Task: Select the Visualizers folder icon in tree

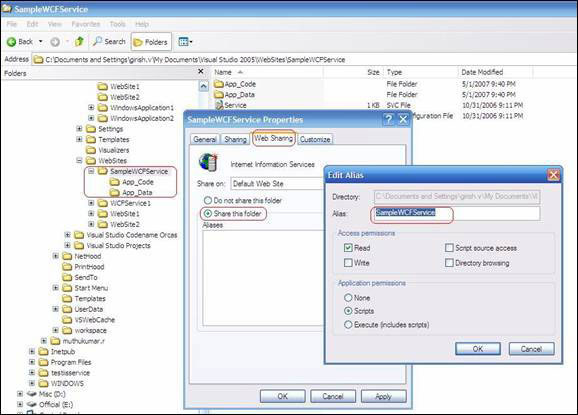Action: [x=91, y=150]
